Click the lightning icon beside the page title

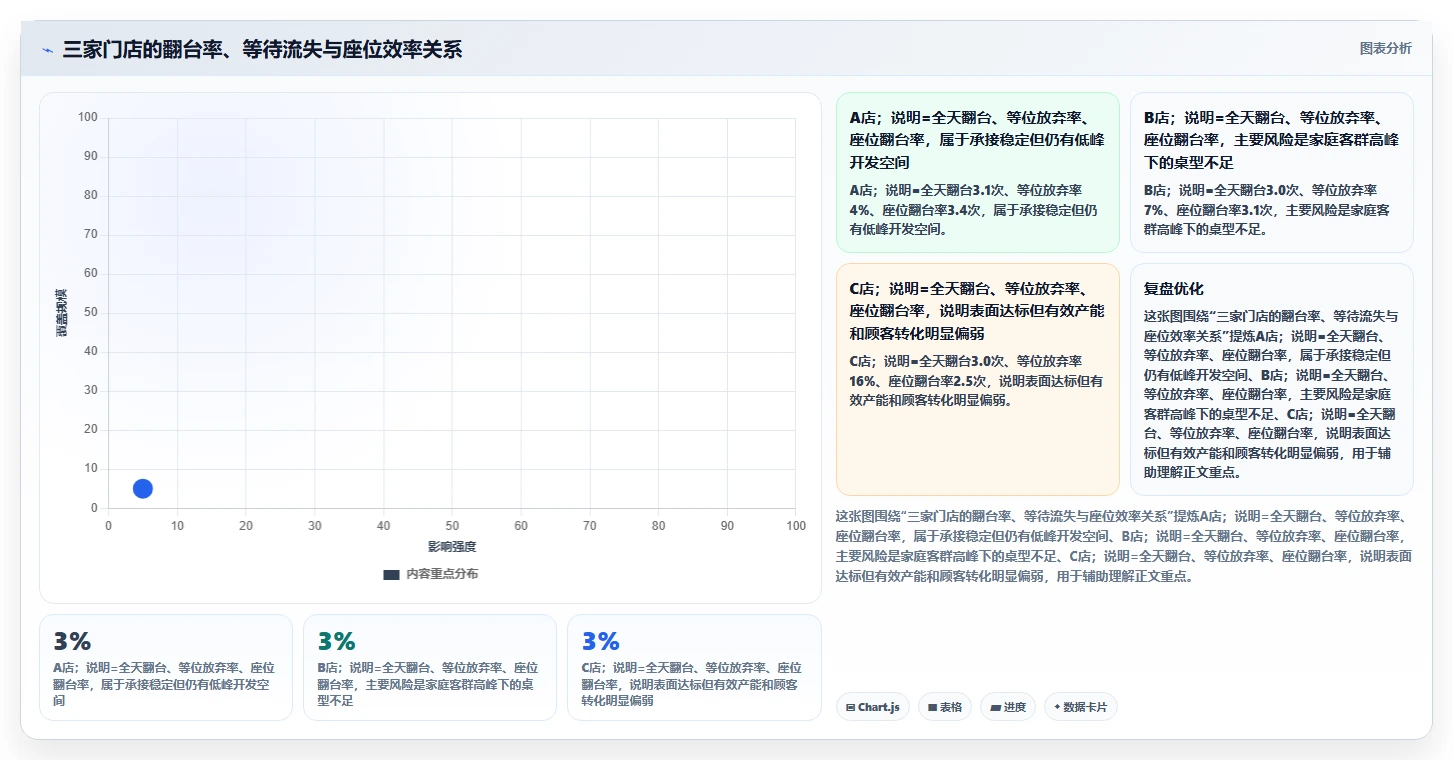(47, 50)
